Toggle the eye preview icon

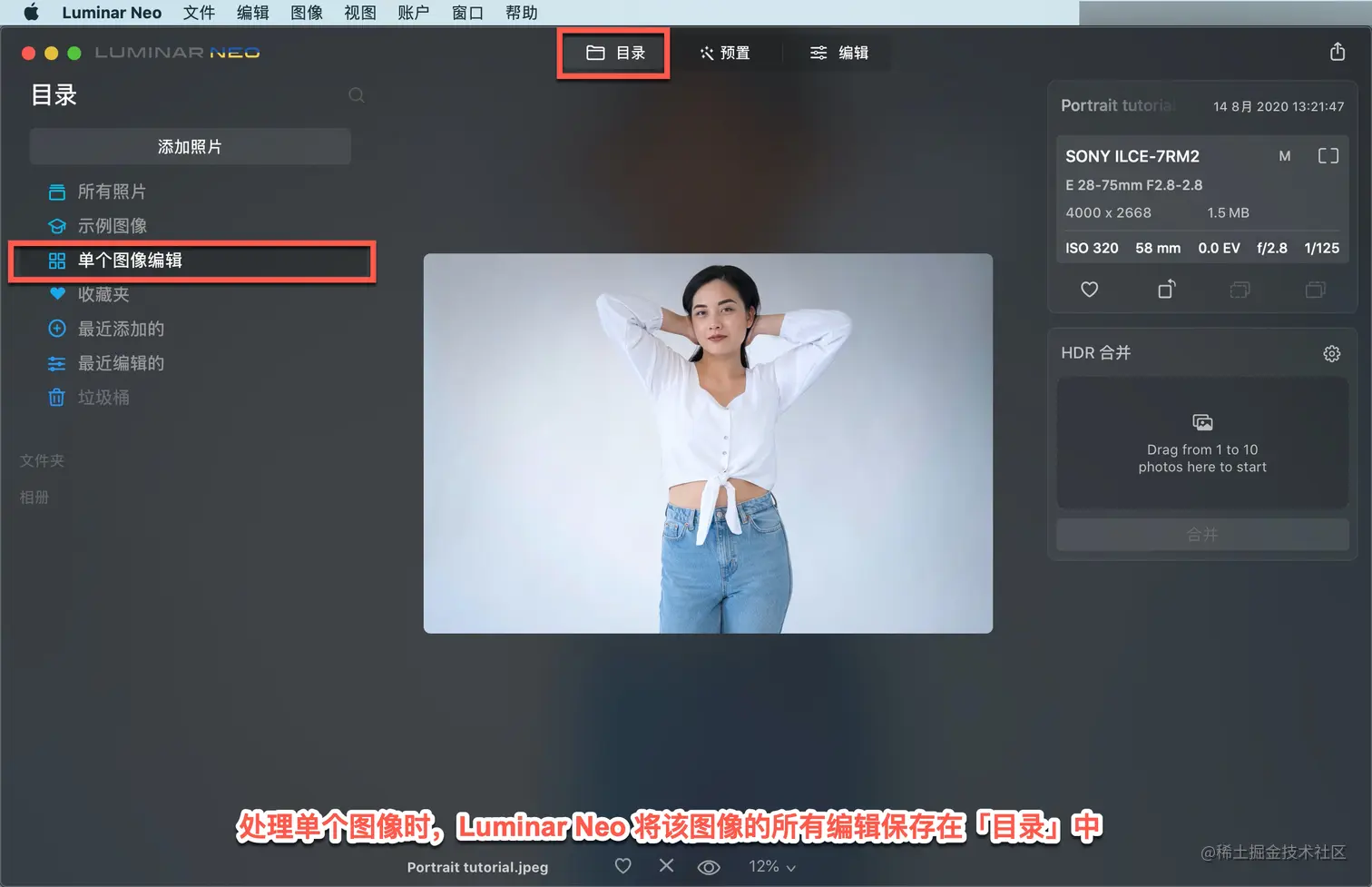point(709,867)
